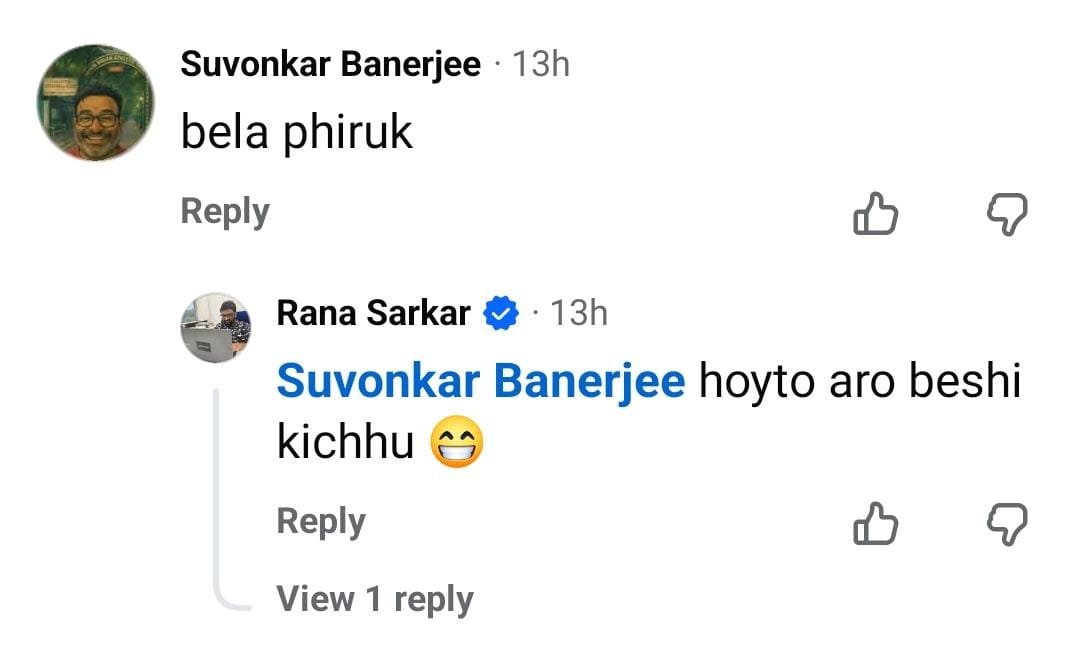Viewport: 1080px width, 656px height.
Task: Open Rana Sarkar's profile name link
Action: [x=373, y=314]
